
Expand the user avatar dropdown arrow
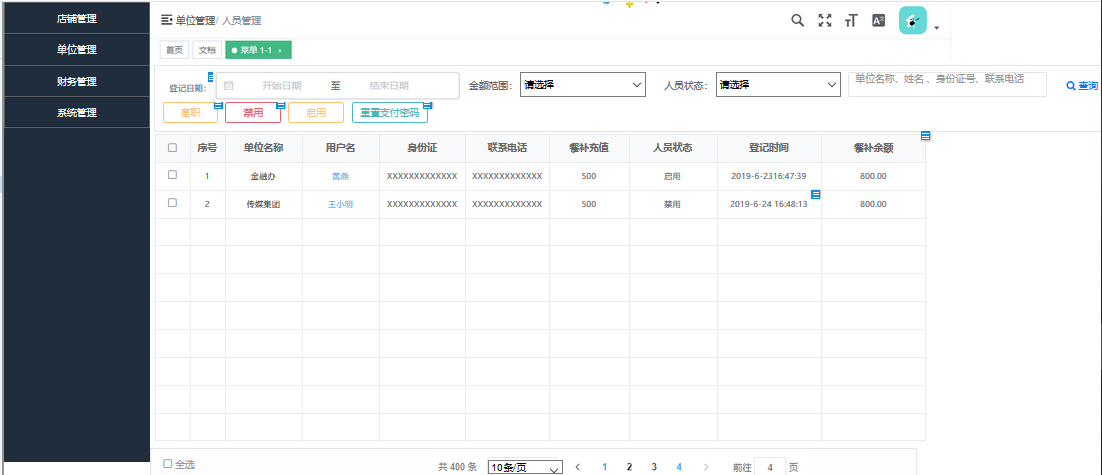click(x=937, y=29)
